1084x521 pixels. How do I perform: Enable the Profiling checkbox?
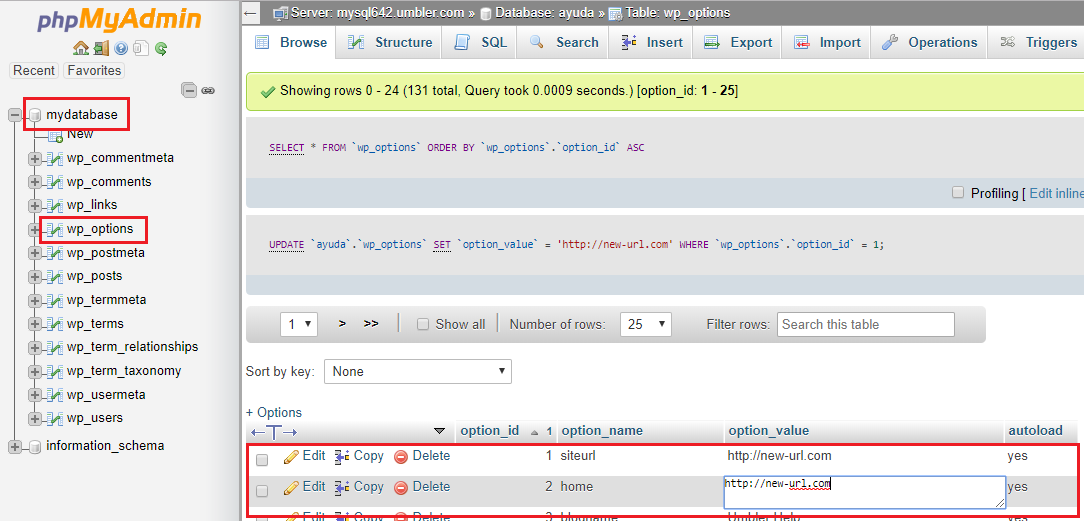(957, 193)
